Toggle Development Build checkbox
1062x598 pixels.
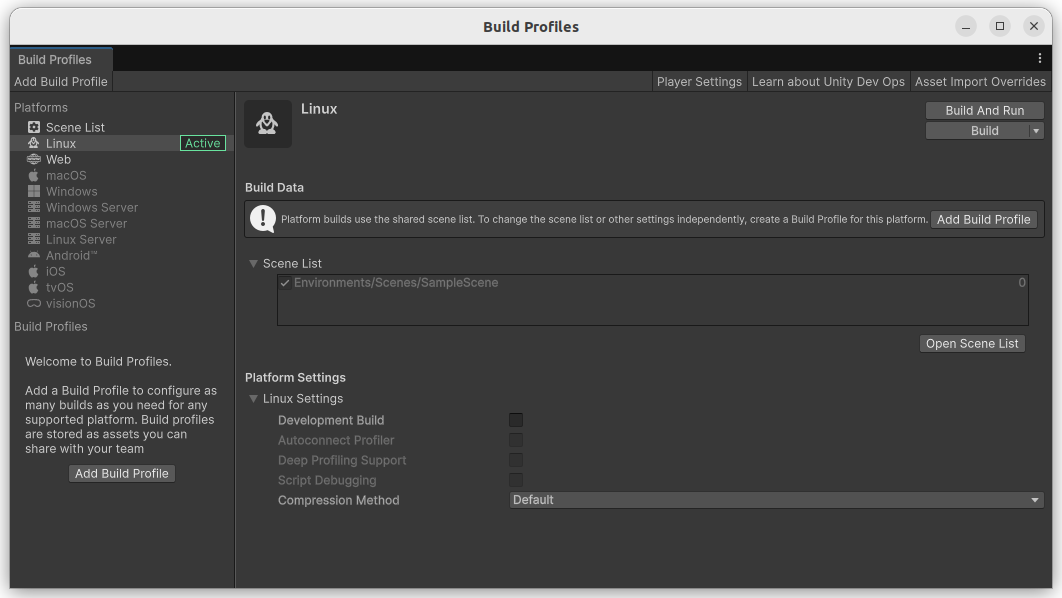point(516,420)
